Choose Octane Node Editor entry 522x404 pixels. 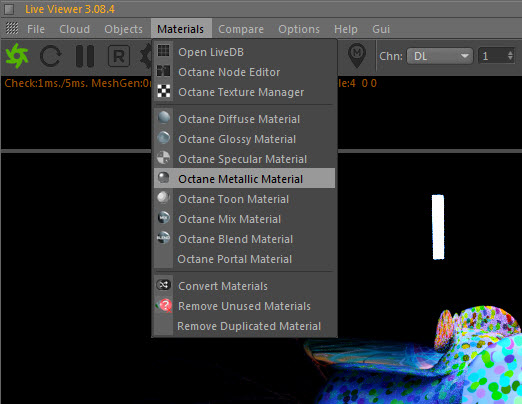(244, 72)
